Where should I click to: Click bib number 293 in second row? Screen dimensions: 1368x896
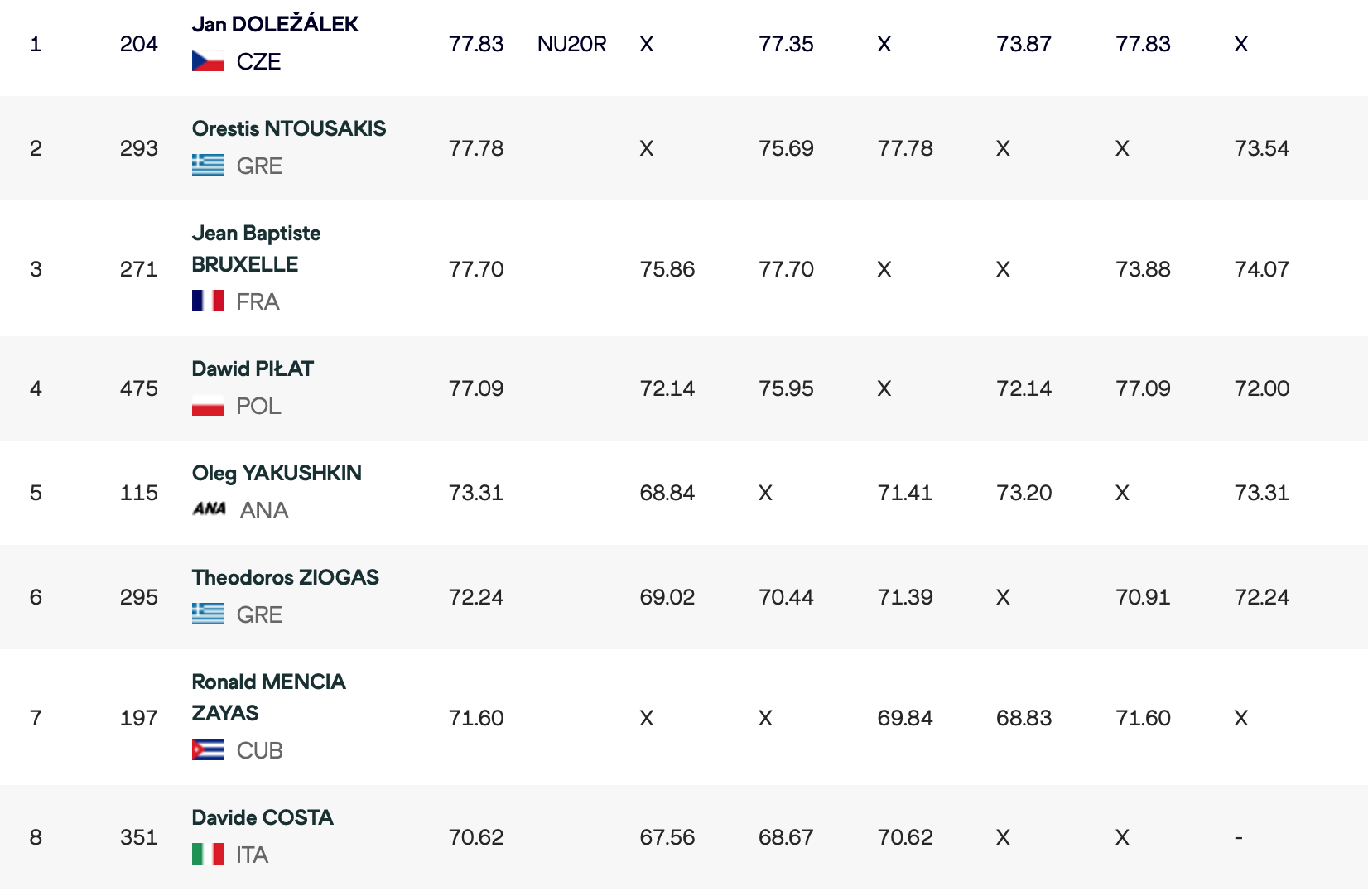point(139,148)
